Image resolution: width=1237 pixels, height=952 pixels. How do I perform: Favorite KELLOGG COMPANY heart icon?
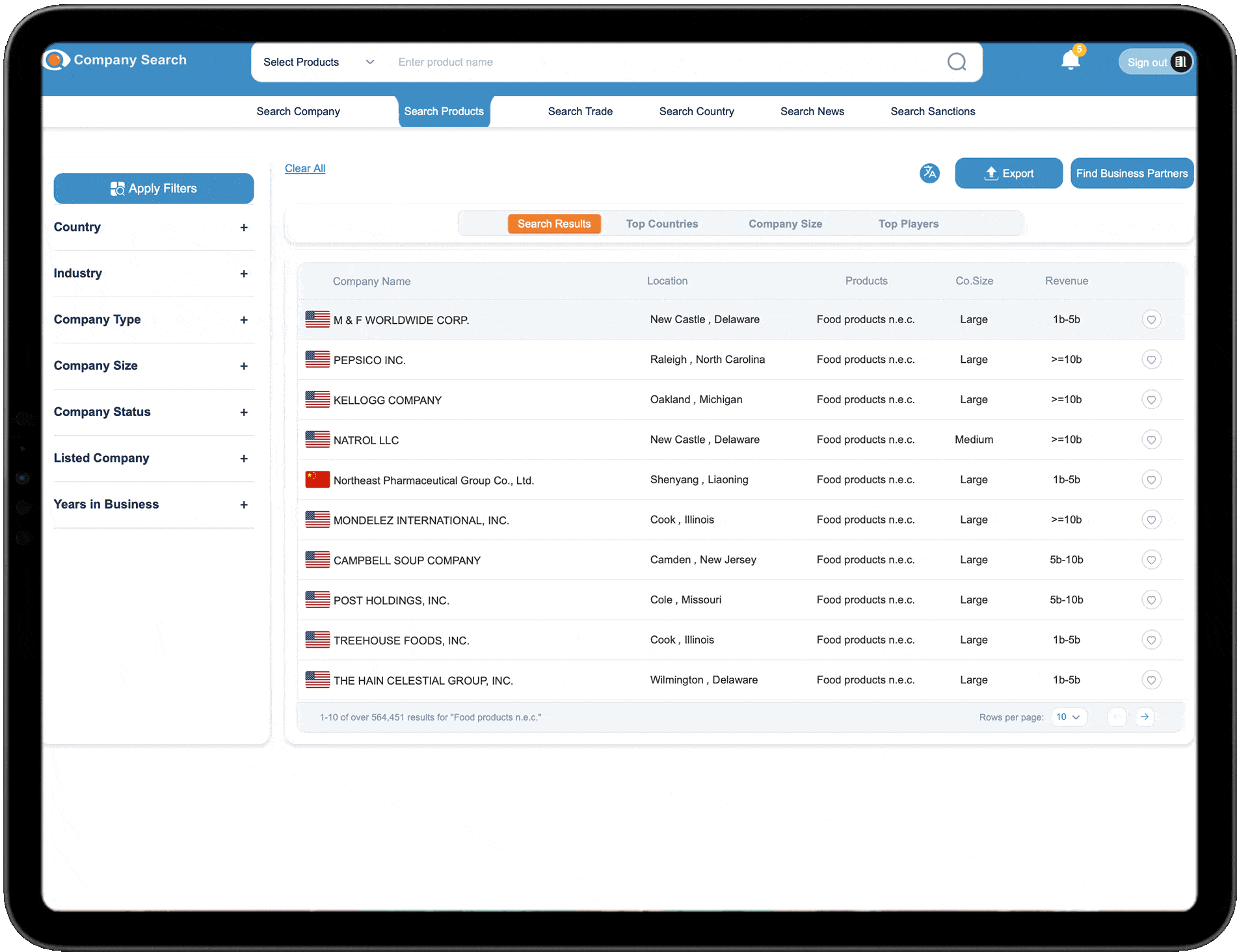[1151, 399]
